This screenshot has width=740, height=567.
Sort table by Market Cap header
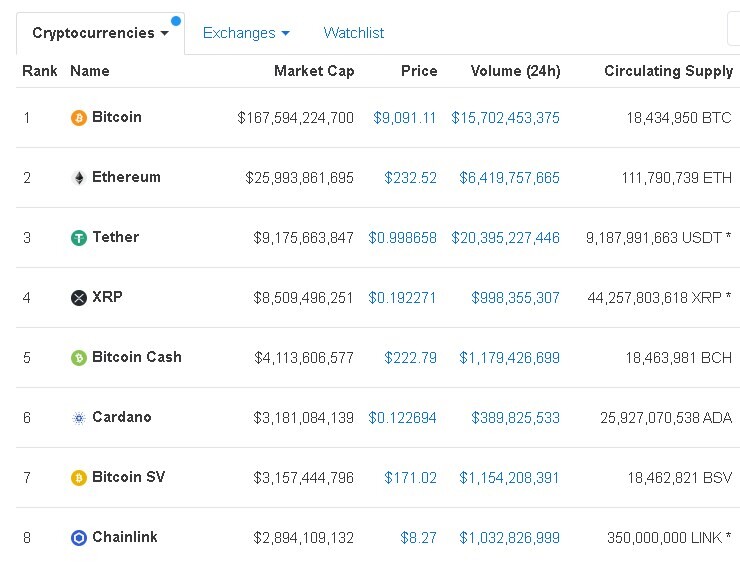pos(314,71)
